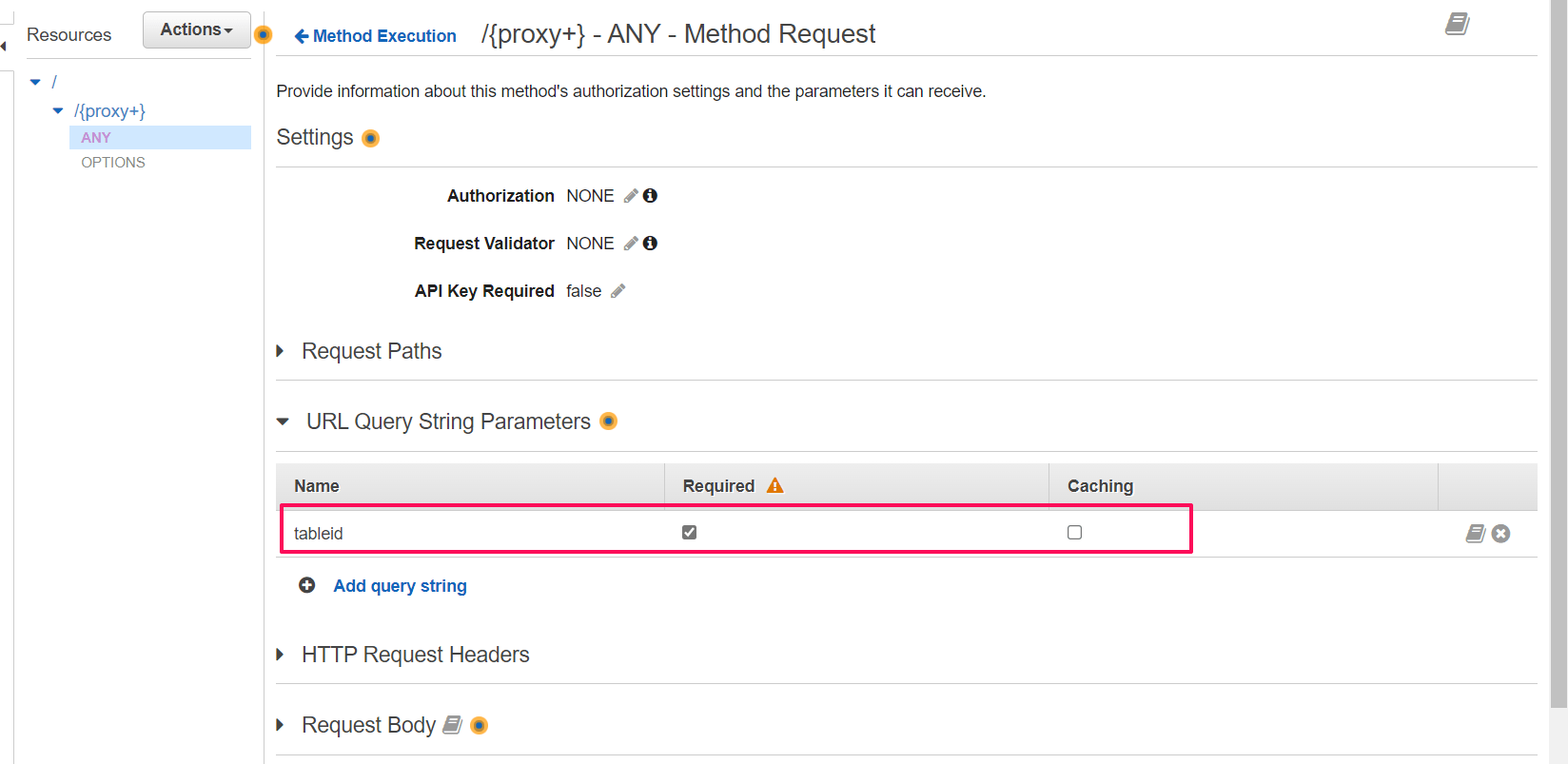
Task: Uncheck Required checkbox for tableid
Action: pos(689,533)
